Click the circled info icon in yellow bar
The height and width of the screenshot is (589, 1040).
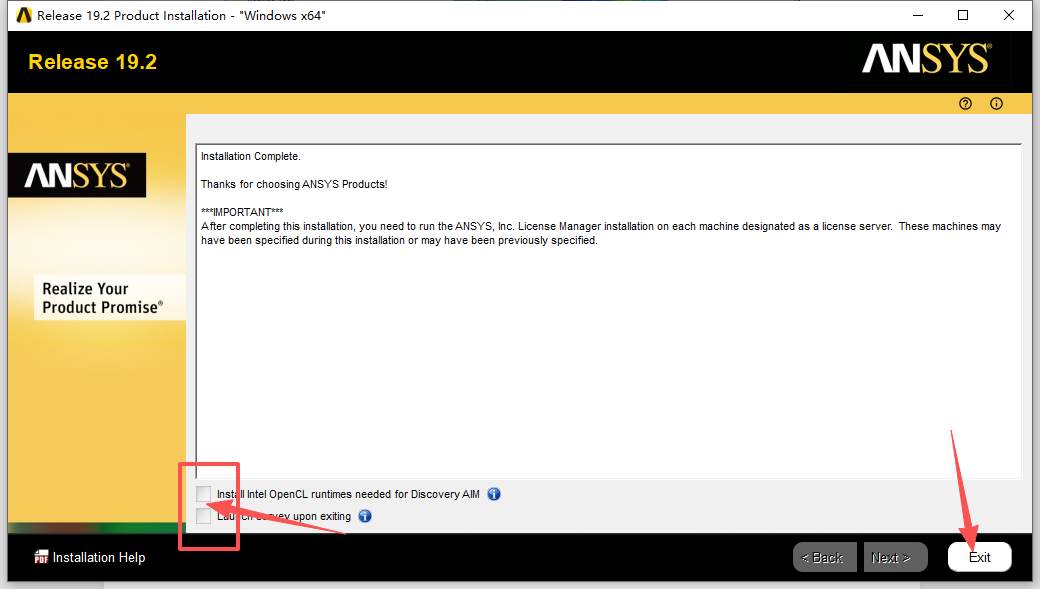[x=996, y=104]
